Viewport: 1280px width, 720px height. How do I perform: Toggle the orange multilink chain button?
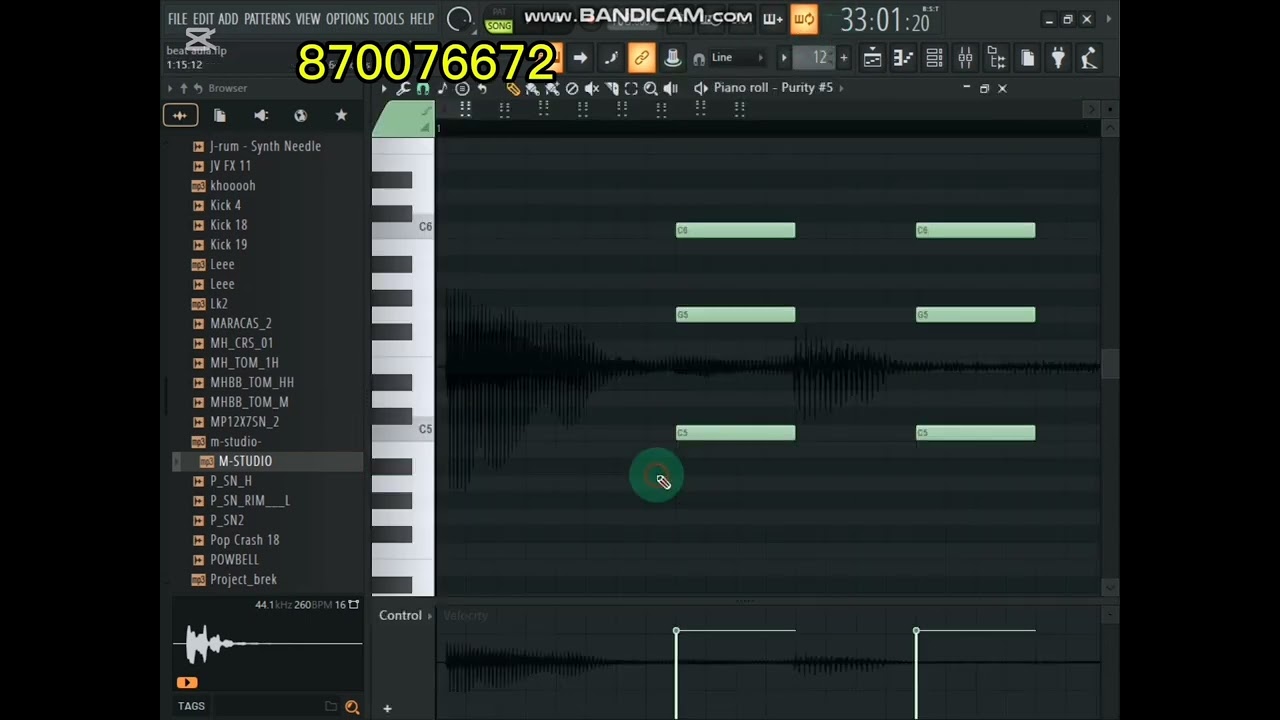pyautogui.click(x=642, y=58)
